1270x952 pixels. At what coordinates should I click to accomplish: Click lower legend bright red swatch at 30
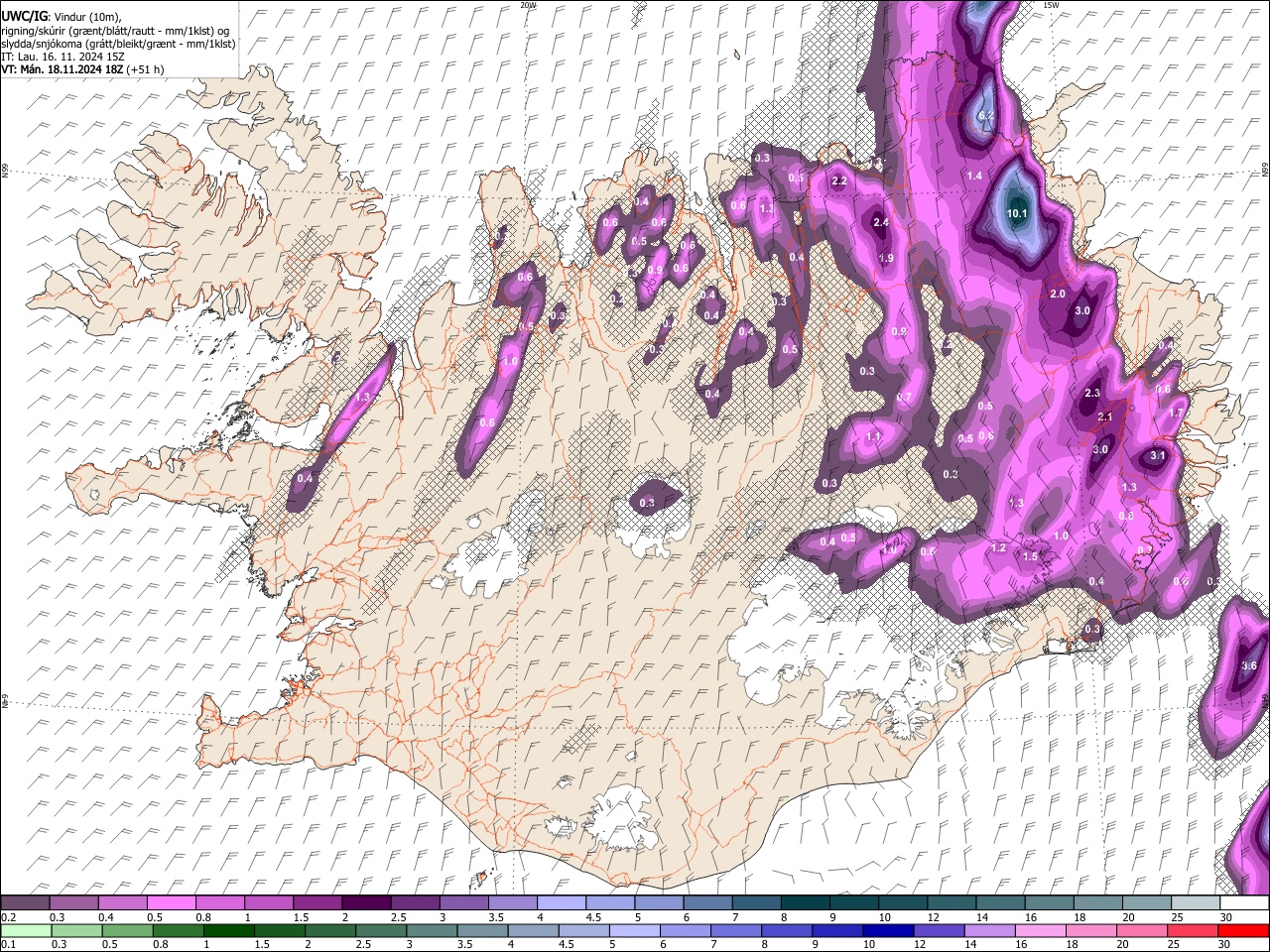point(1243,930)
